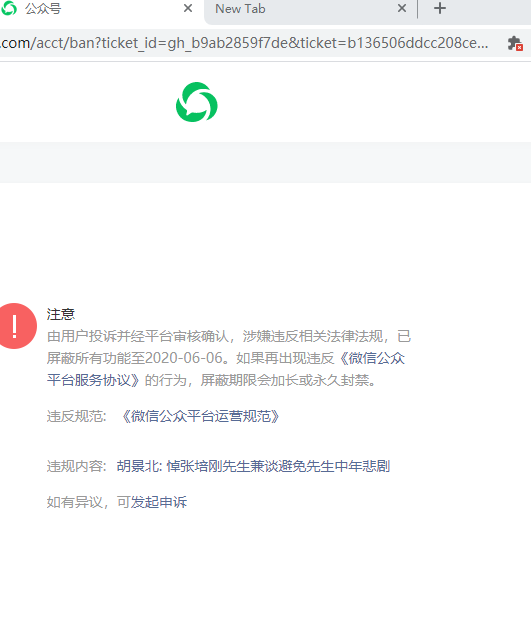Image resolution: width=531 pixels, height=637 pixels.
Task: Switch to the New Tab tab
Action: click(x=309, y=9)
